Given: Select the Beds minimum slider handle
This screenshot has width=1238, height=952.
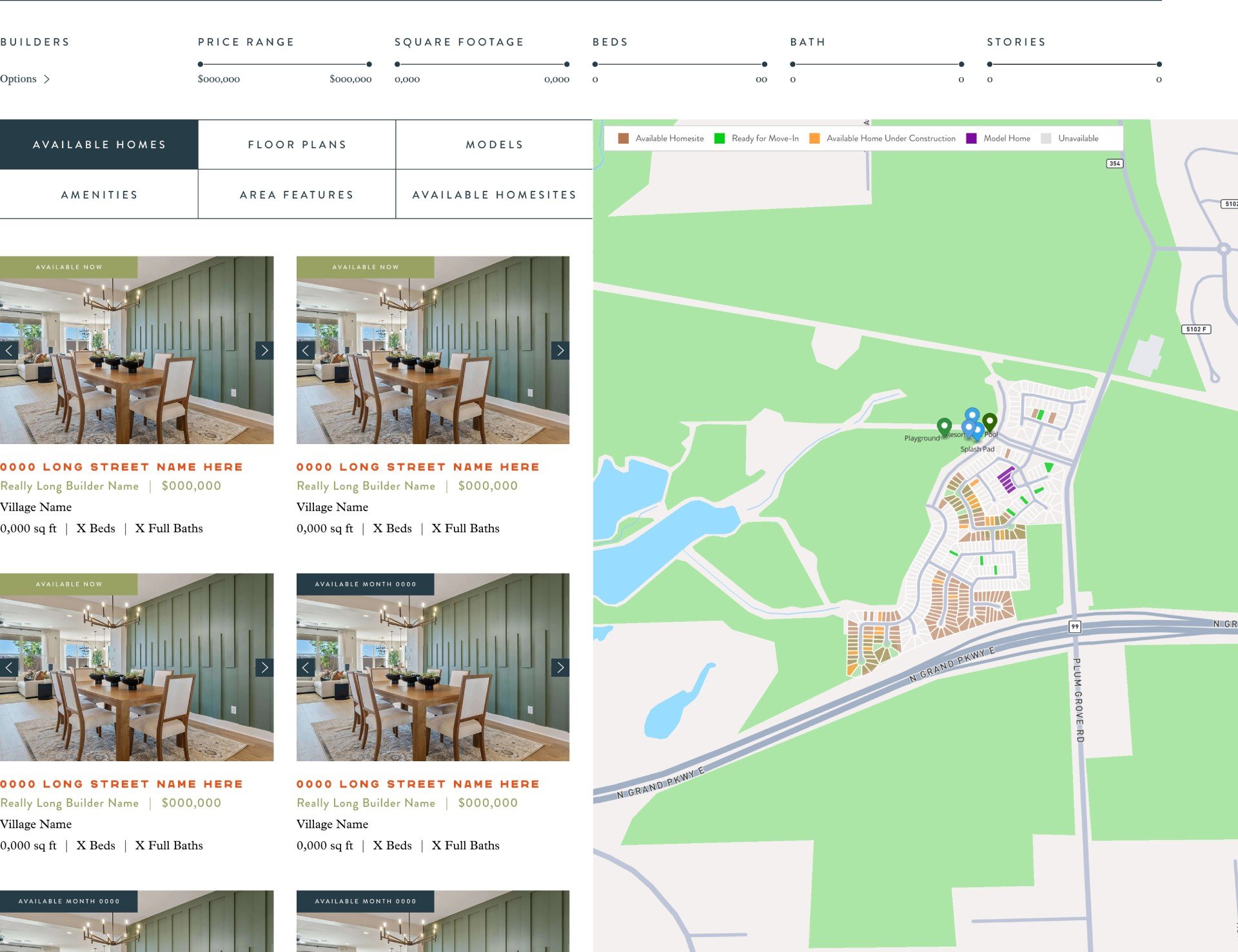Looking at the screenshot, I should point(595,64).
